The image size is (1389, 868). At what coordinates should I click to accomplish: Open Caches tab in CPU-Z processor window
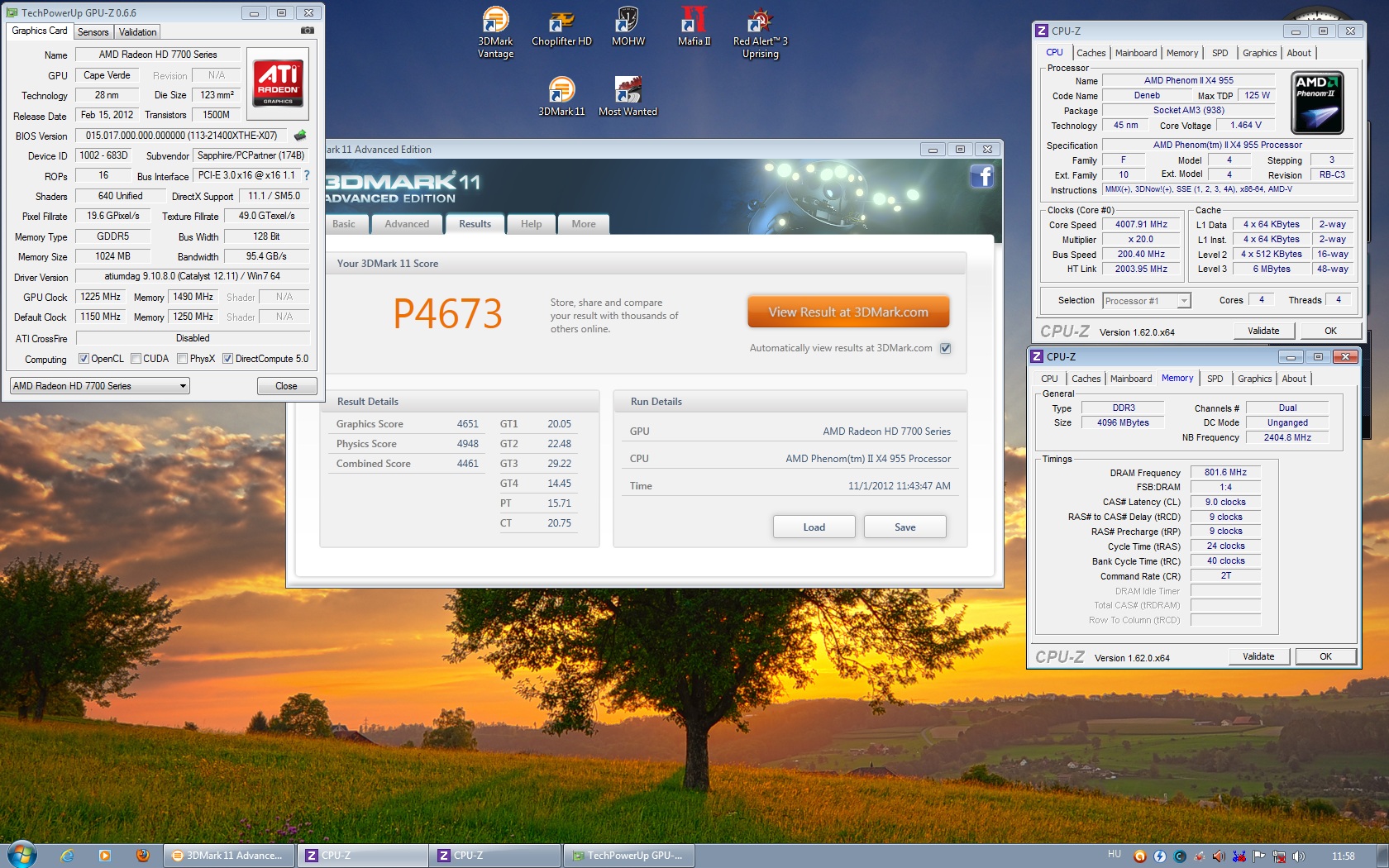point(1091,53)
